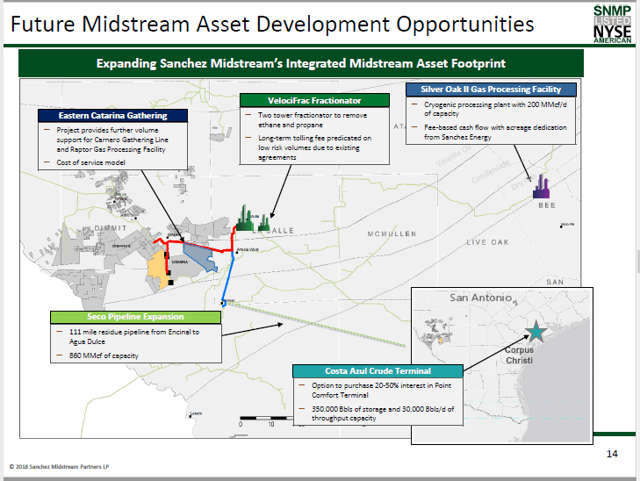
Task: Select the Eastern Catarina Gathering header
Action: click(x=113, y=116)
